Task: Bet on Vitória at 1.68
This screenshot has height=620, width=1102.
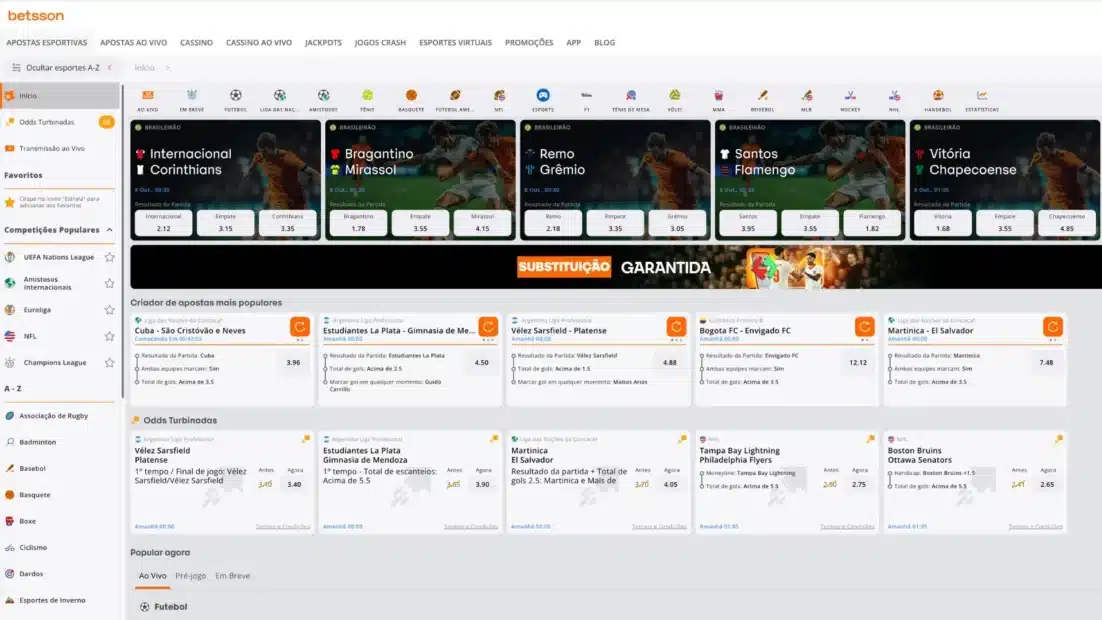Action: coord(942,223)
